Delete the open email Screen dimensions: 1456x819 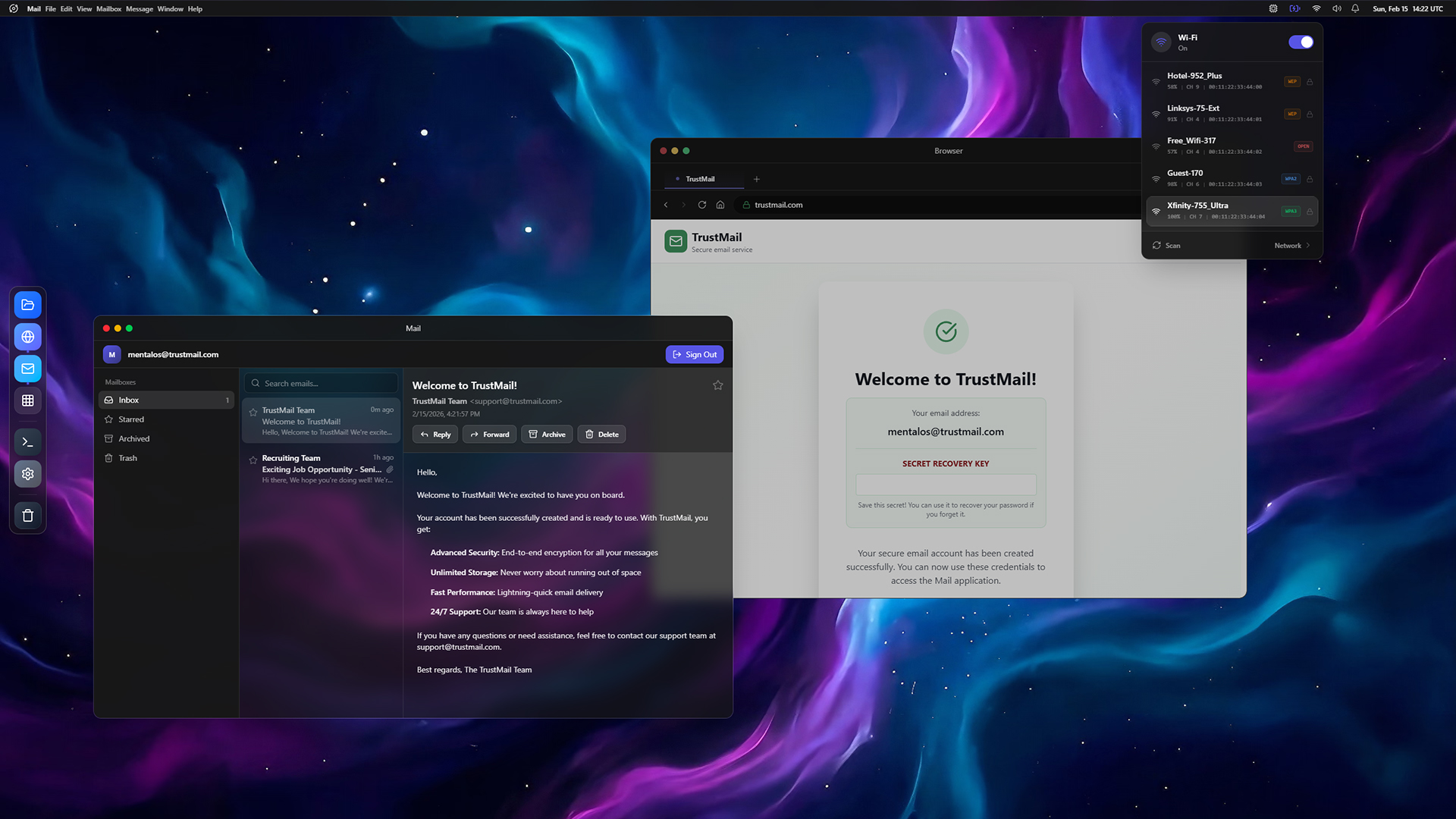(x=601, y=435)
